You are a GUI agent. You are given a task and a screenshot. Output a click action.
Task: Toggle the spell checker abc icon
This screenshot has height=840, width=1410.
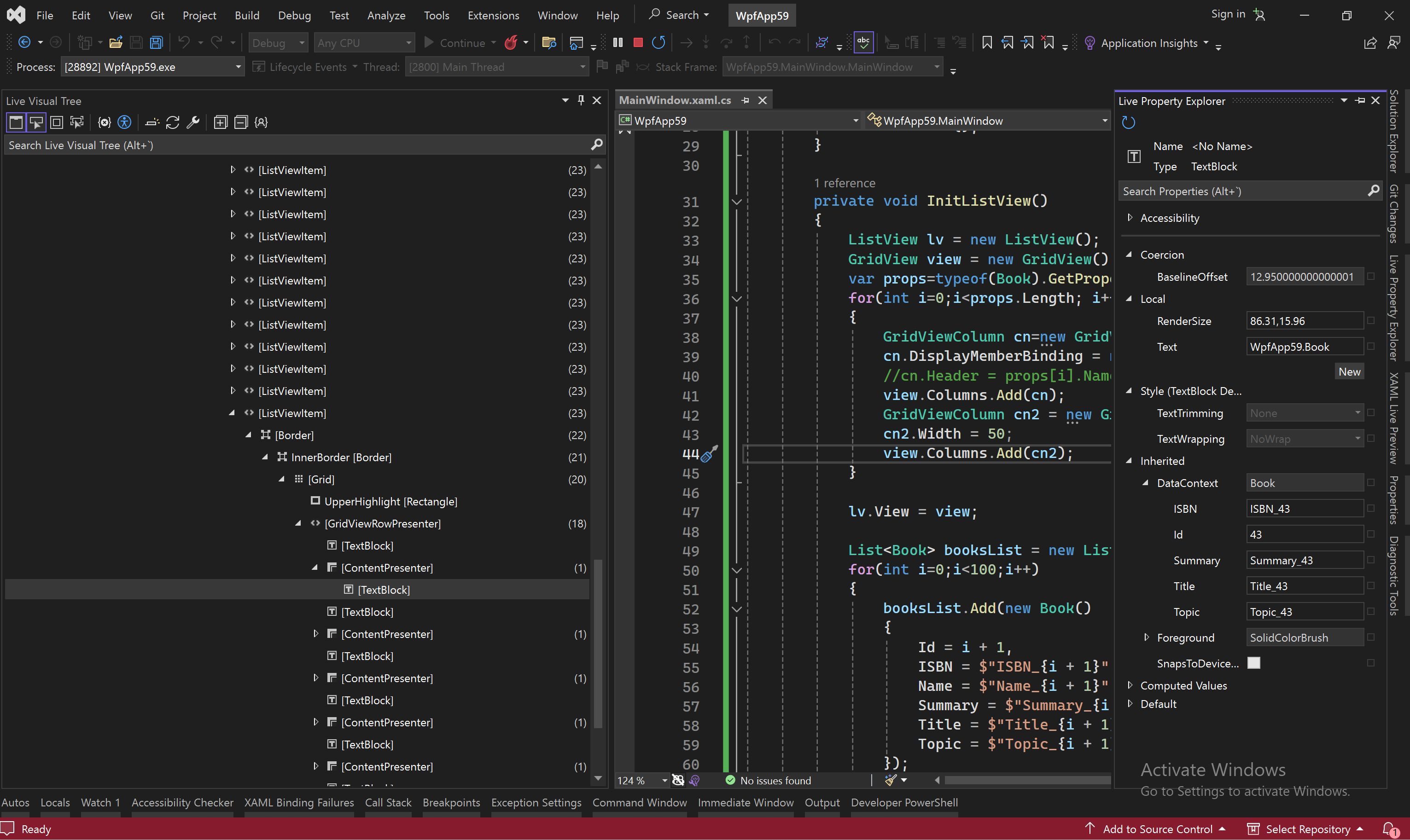863,42
